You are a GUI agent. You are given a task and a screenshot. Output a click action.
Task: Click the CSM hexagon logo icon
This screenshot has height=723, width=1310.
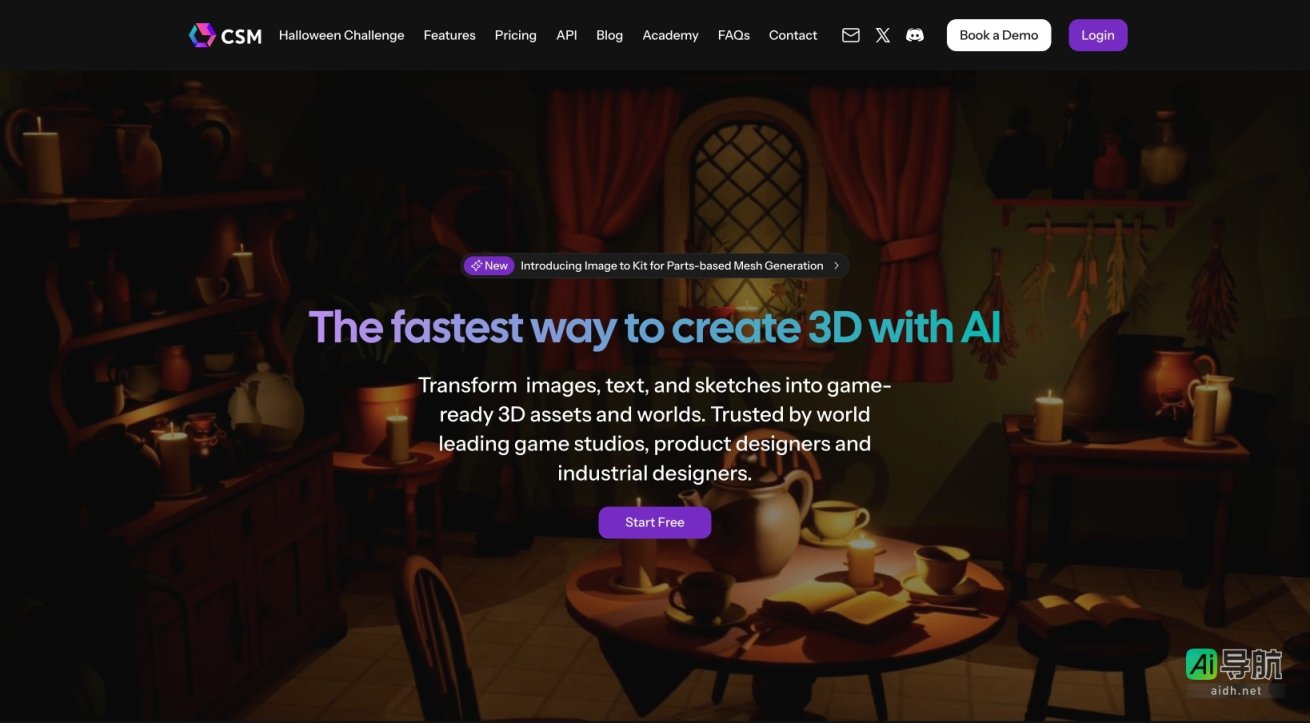coord(202,35)
